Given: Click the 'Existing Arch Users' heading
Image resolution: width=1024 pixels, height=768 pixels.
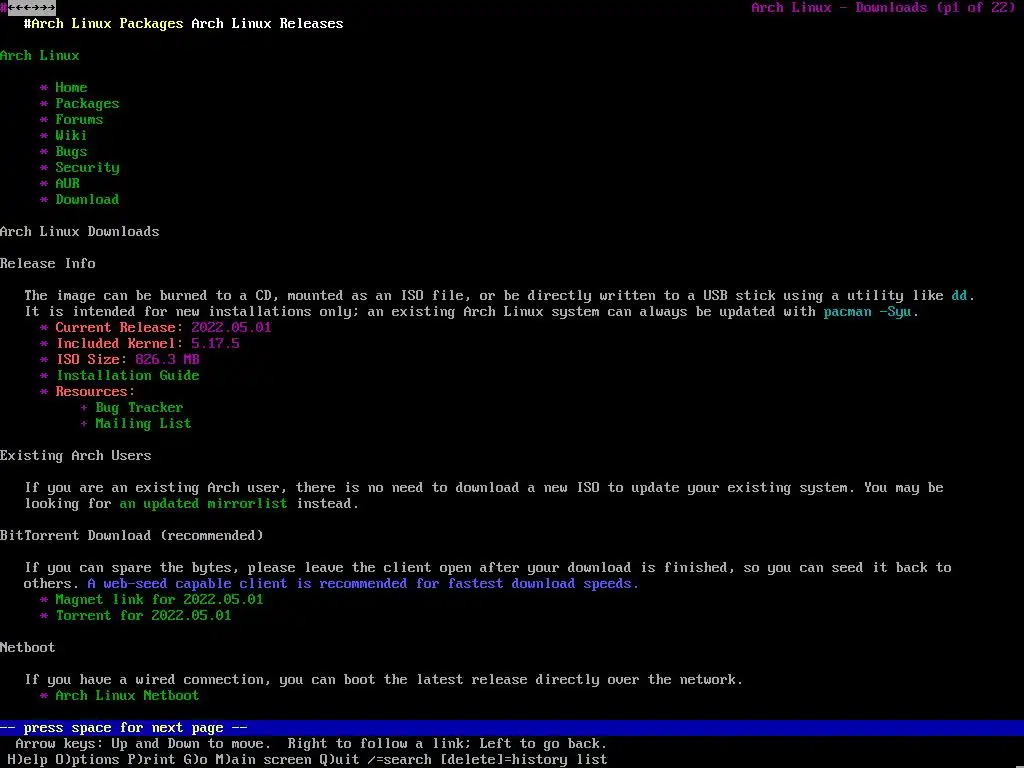Looking at the screenshot, I should coord(76,455).
